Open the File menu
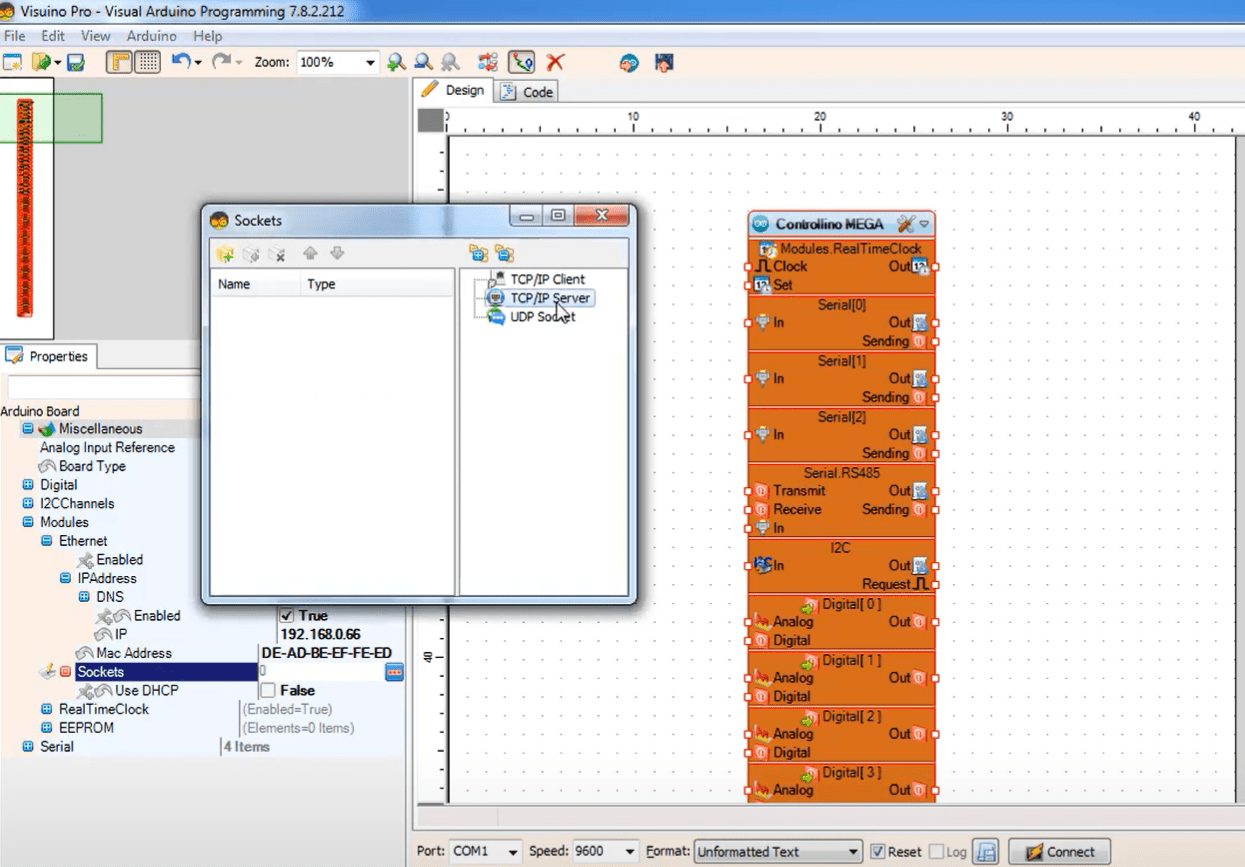This screenshot has width=1245, height=867. point(14,36)
